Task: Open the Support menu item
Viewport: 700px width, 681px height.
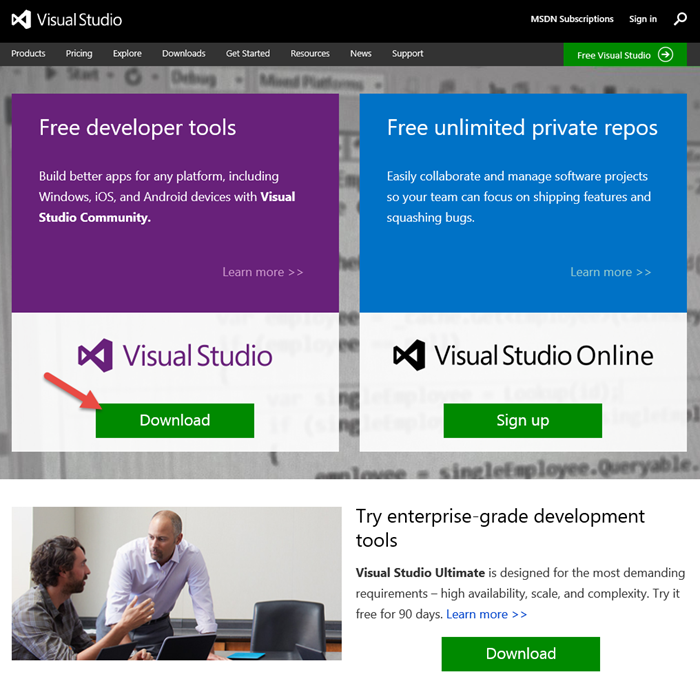Action: tap(407, 54)
